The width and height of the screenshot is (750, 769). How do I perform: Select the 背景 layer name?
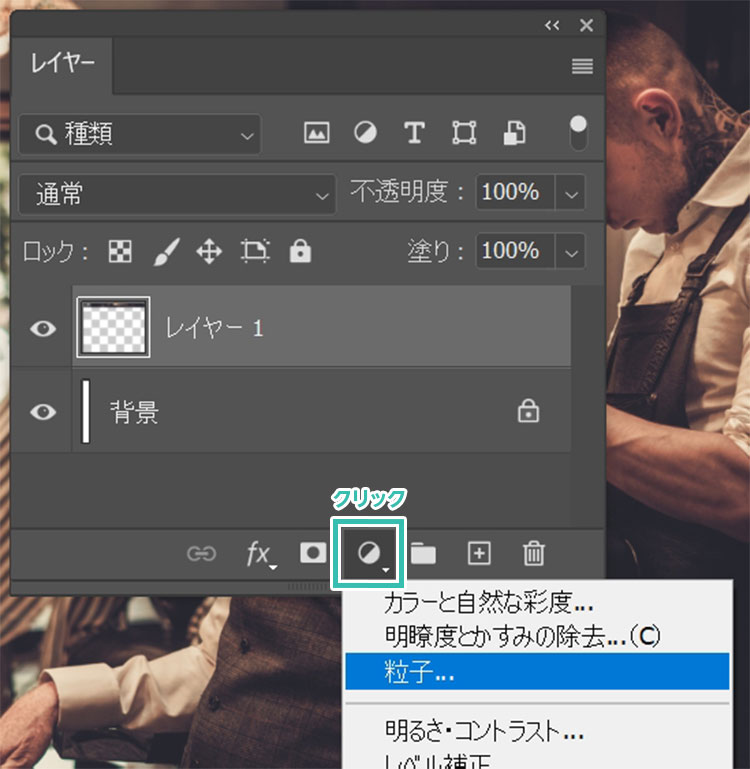134,412
